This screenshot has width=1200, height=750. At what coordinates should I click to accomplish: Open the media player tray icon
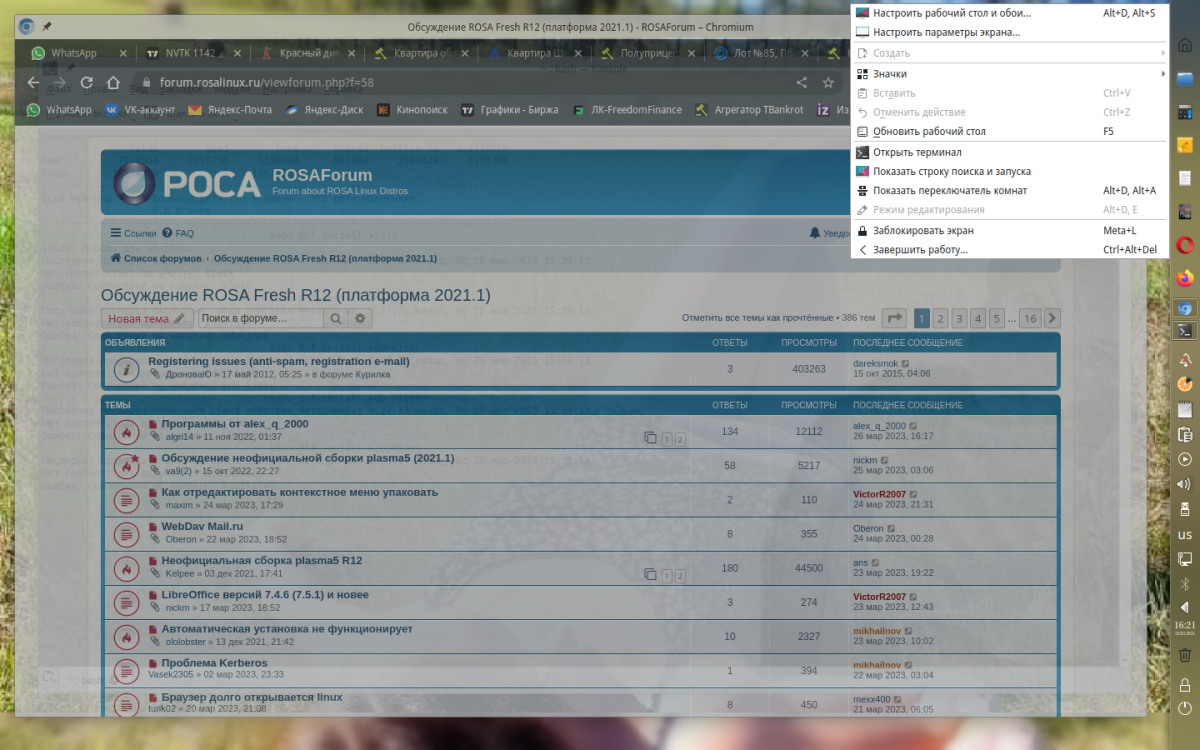click(x=1185, y=459)
